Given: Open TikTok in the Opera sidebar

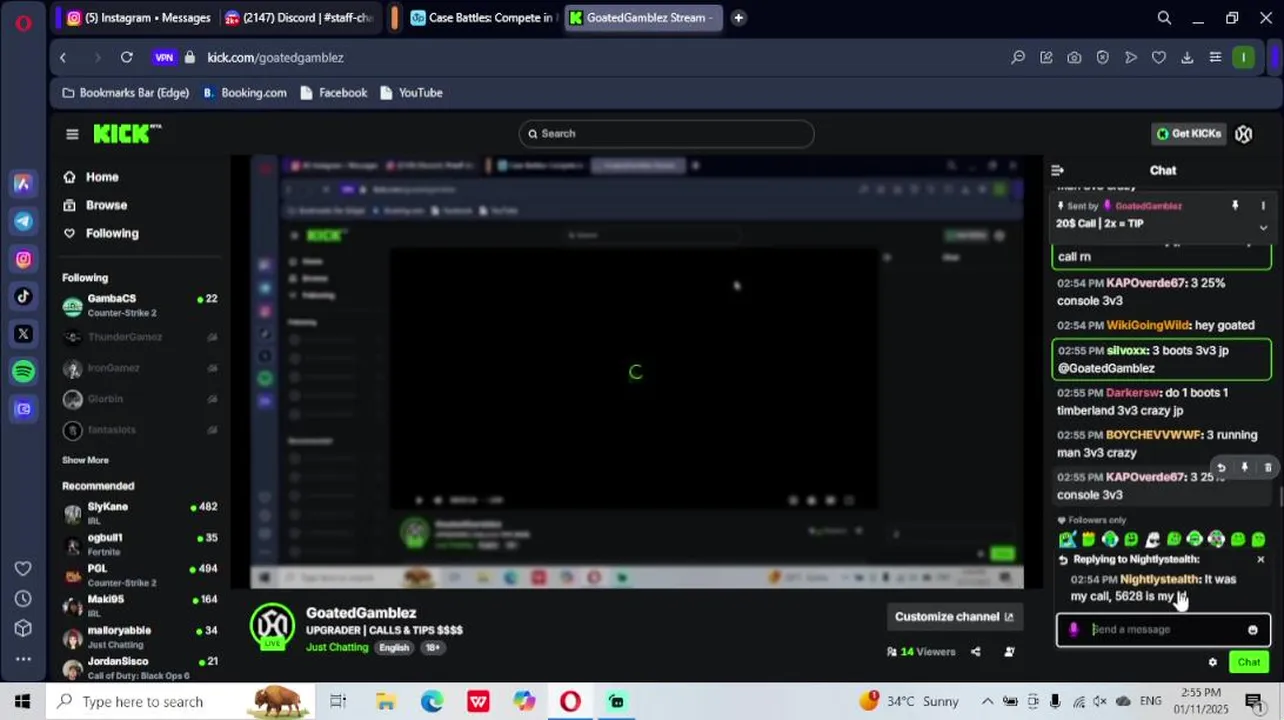Looking at the screenshot, I should [23, 296].
